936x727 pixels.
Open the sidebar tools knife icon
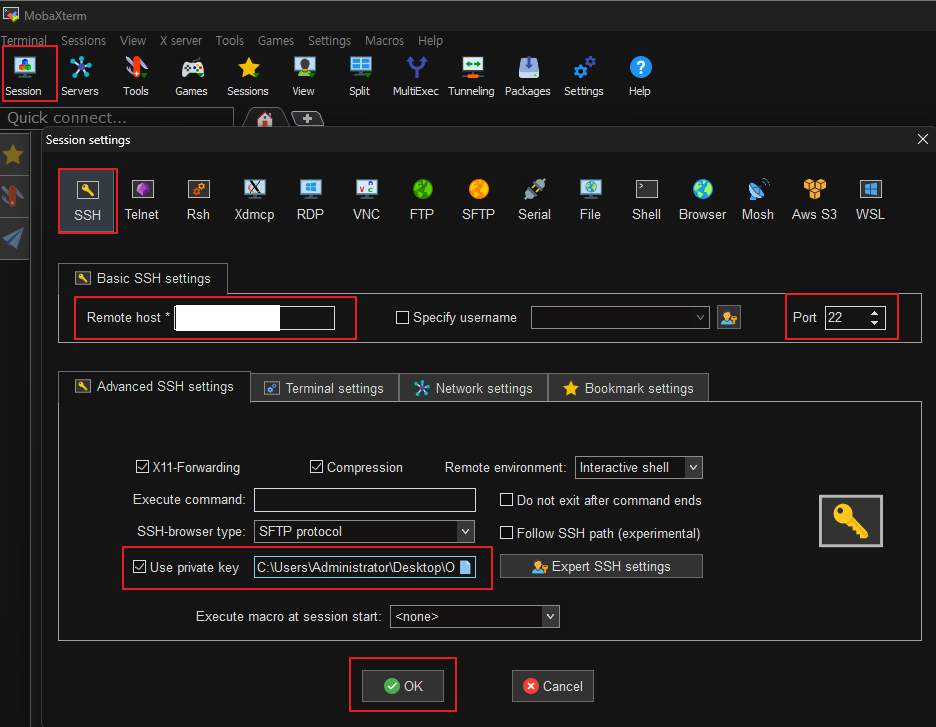point(13,196)
